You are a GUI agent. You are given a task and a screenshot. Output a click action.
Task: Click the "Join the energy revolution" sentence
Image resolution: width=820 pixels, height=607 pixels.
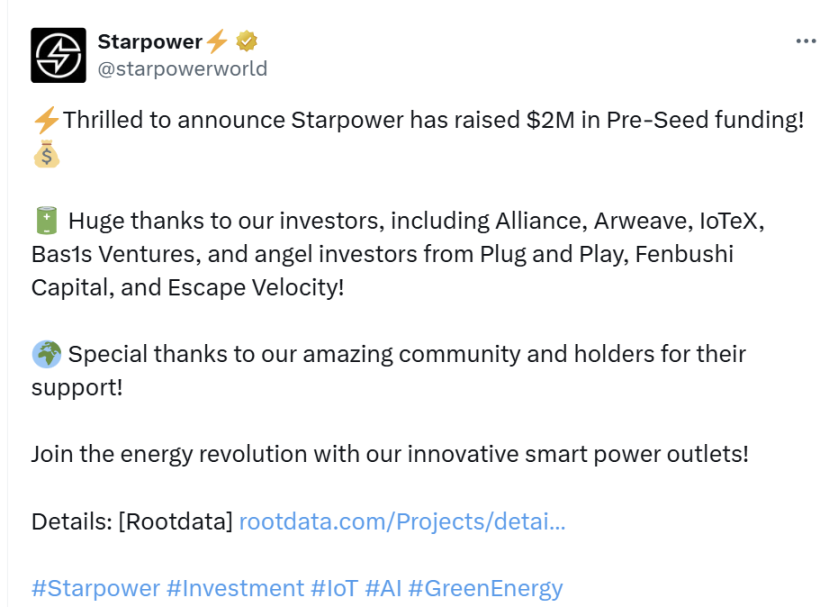(x=389, y=454)
